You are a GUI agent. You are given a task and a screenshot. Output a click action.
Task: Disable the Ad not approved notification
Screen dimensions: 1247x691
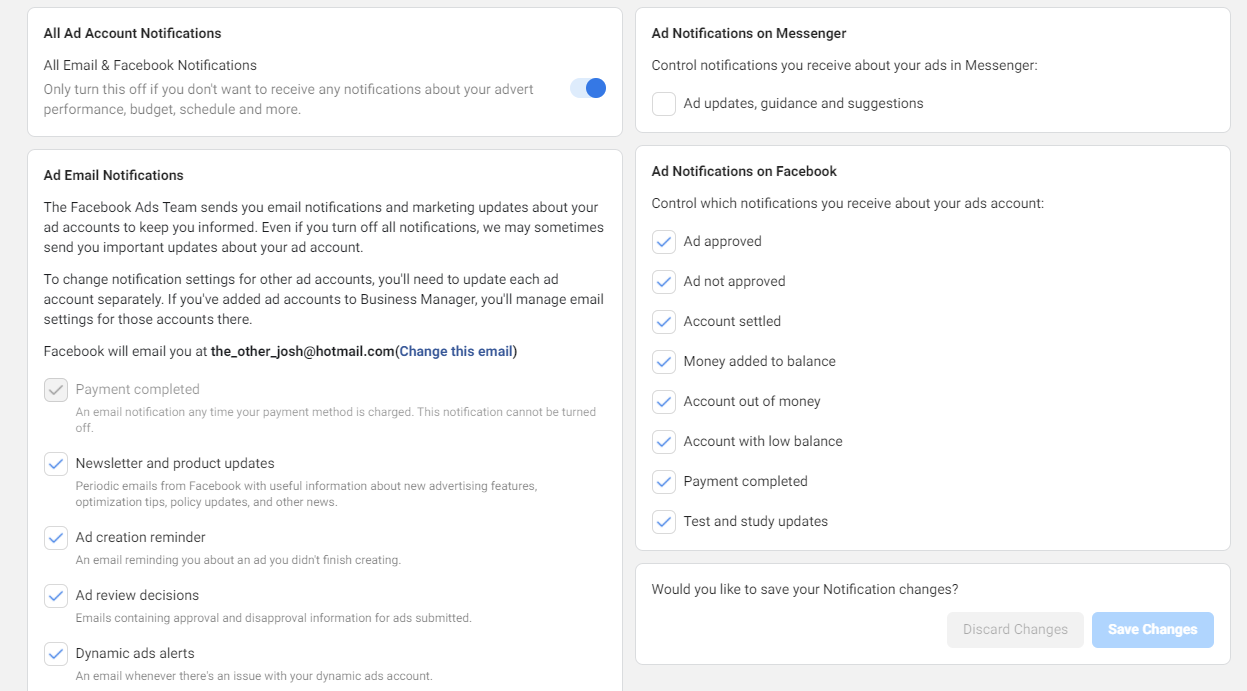click(x=663, y=281)
